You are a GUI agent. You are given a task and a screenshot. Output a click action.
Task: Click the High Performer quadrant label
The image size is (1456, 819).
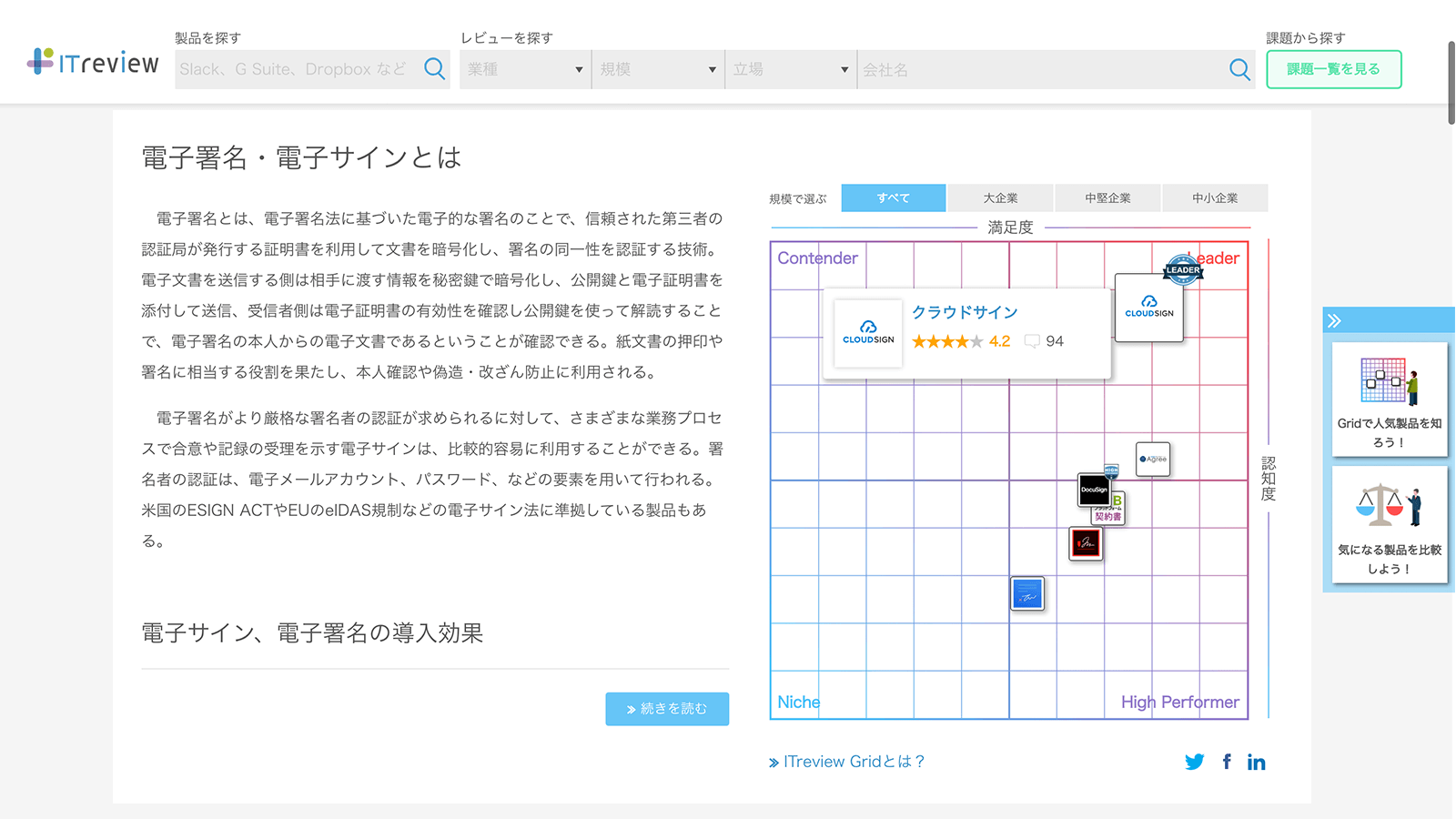pos(1179,702)
